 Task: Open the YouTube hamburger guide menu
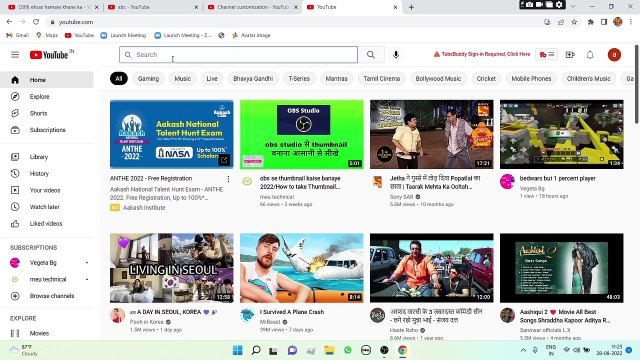(x=15, y=54)
